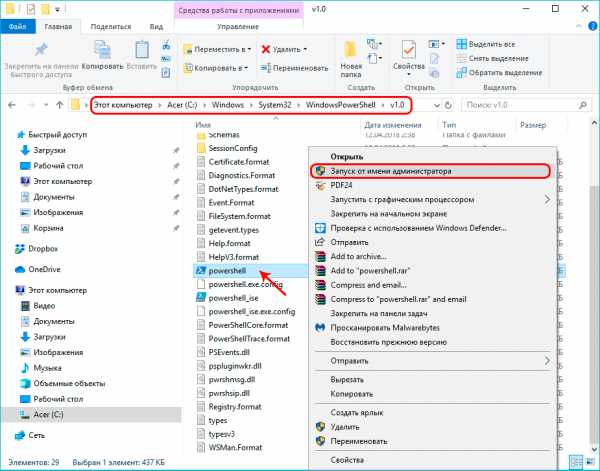This screenshot has width=600, height=471.
Task: Click Pin to Quick access ribbon icon
Action: tap(41, 50)
